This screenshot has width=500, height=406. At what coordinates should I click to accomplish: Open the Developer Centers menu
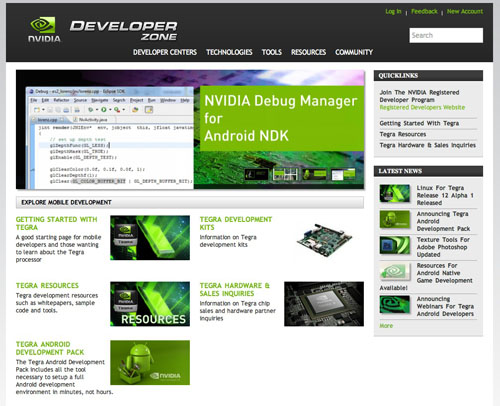point(165,52)
